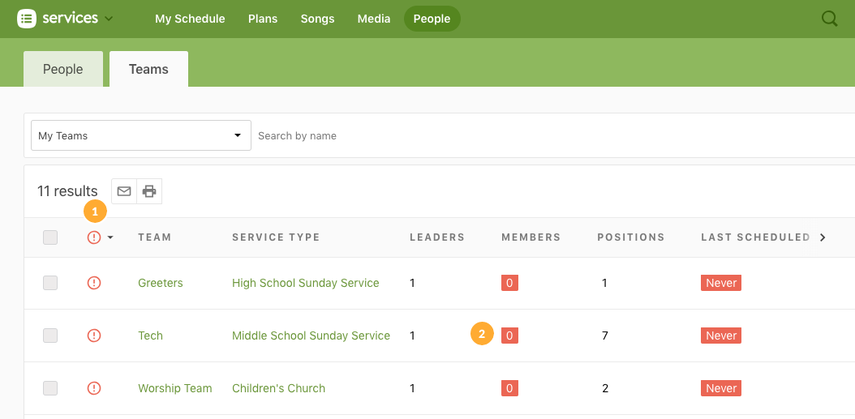Check the Worship Team row checkbox
This screenshot has width=855, height=419.
[x=50, y=388]
